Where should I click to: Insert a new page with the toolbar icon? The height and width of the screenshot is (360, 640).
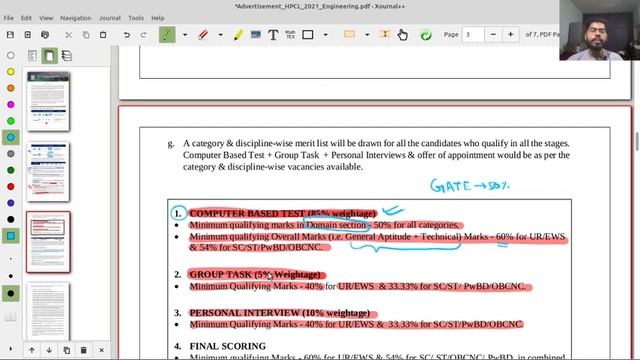pos(28,35)
